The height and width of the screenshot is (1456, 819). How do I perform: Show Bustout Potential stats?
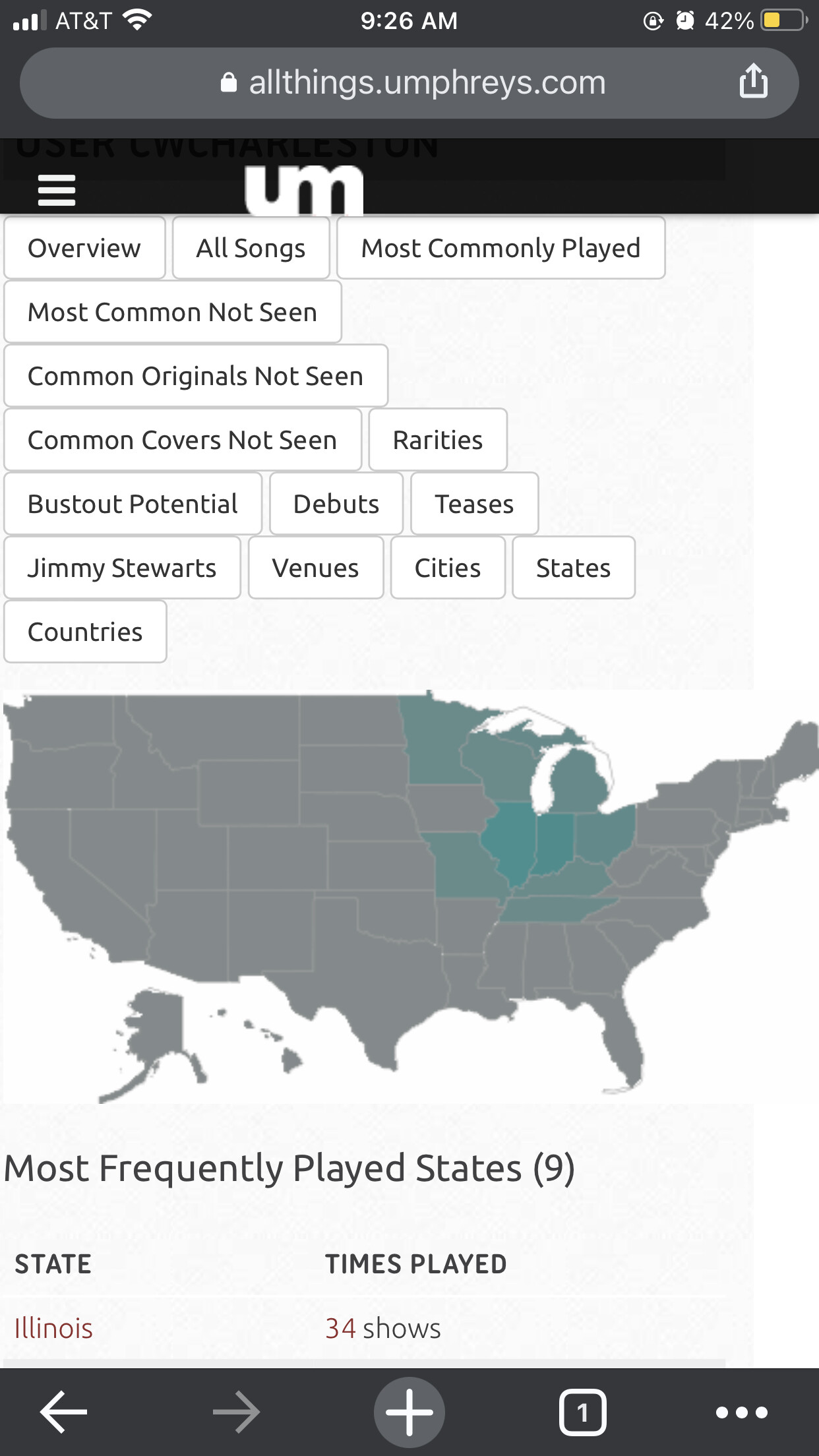pos(133,504)
